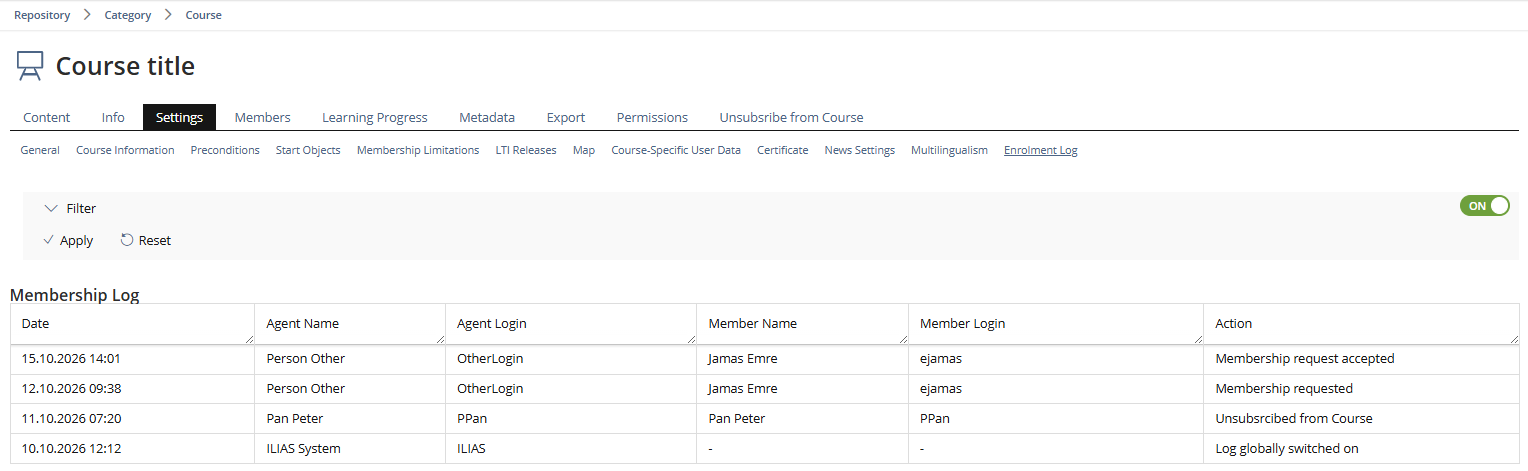Click the Course title heading
Viewport: 1528px width, 471px height.
[x=125, y=66]
